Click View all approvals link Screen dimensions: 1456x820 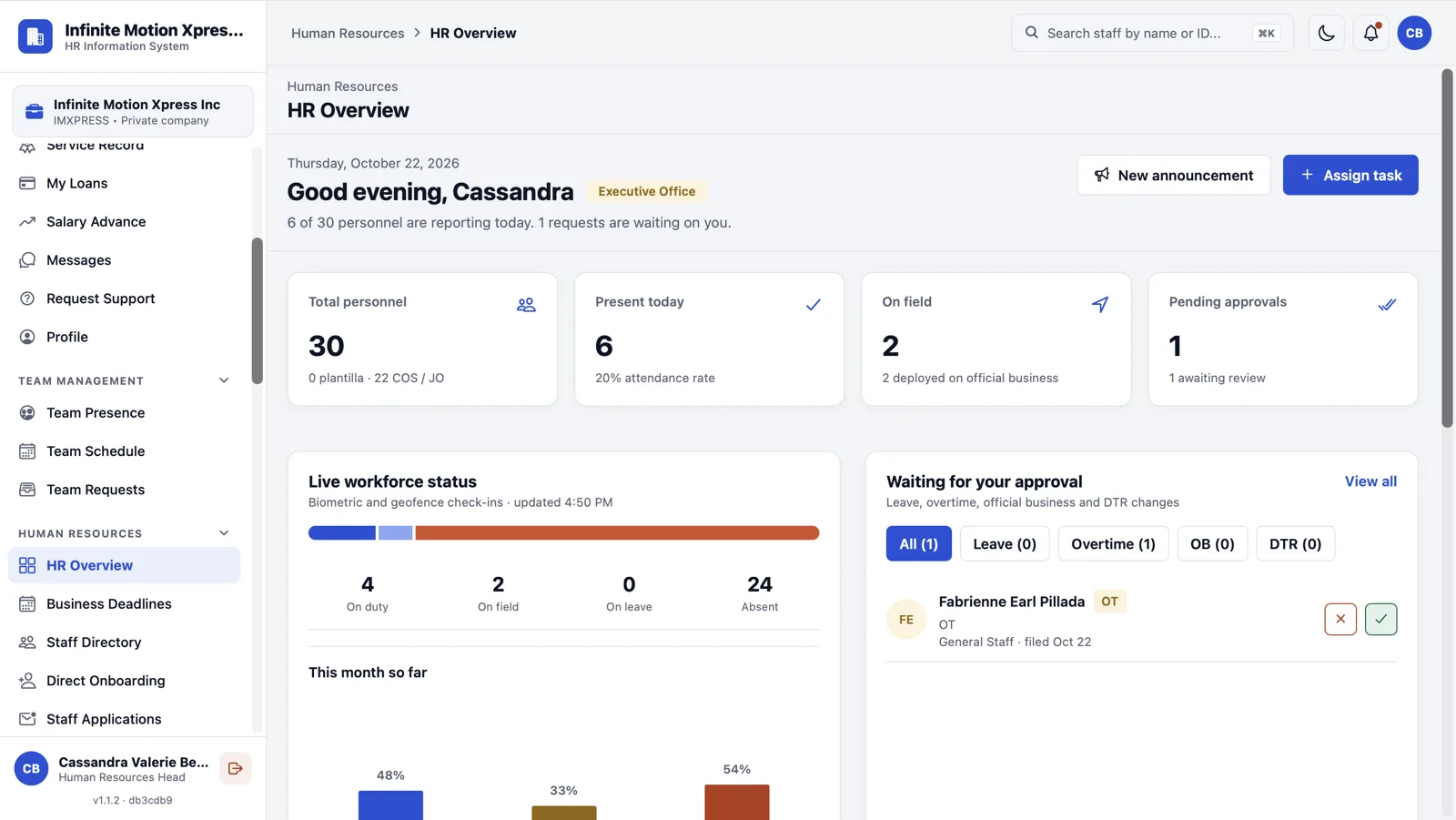point(1370,481)
